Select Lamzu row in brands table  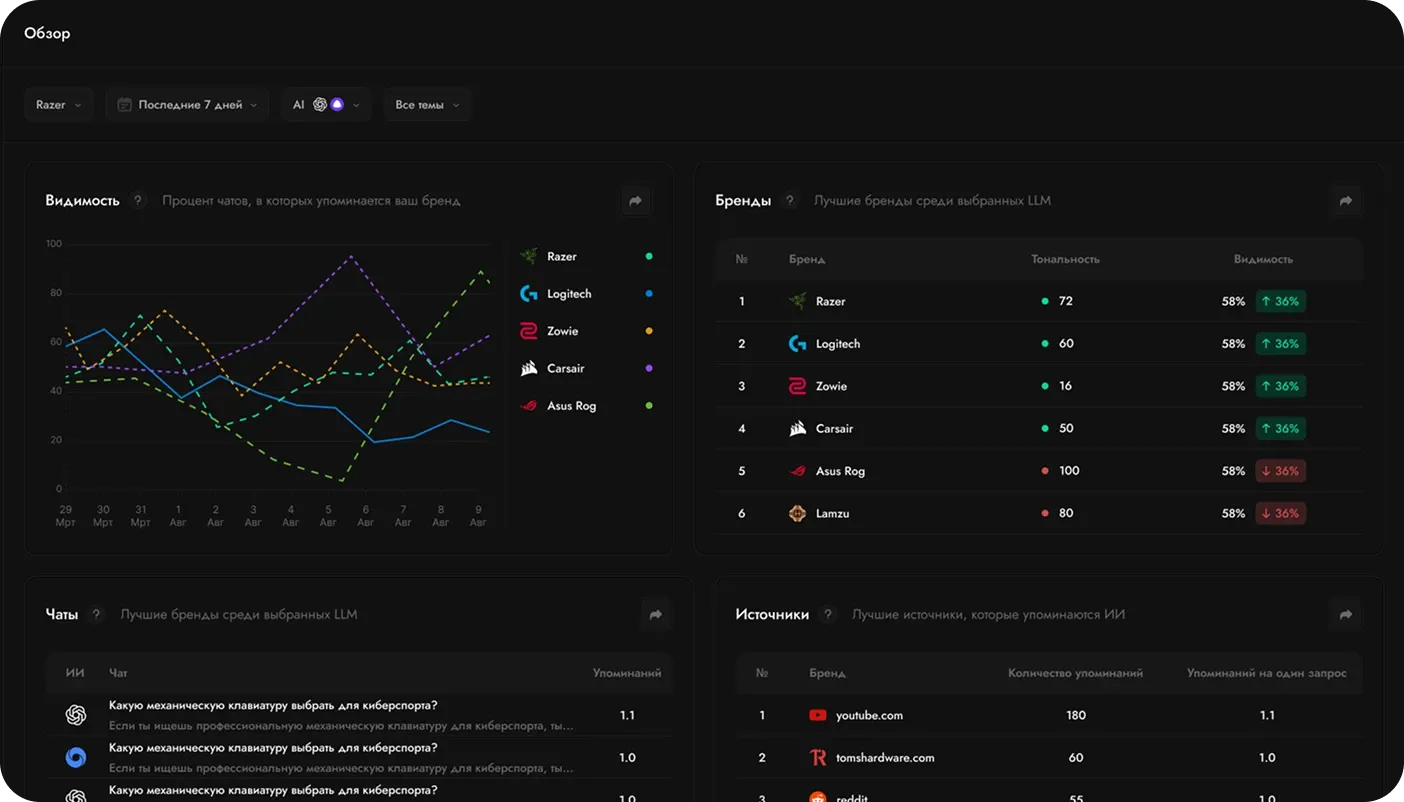[1039, 514]
